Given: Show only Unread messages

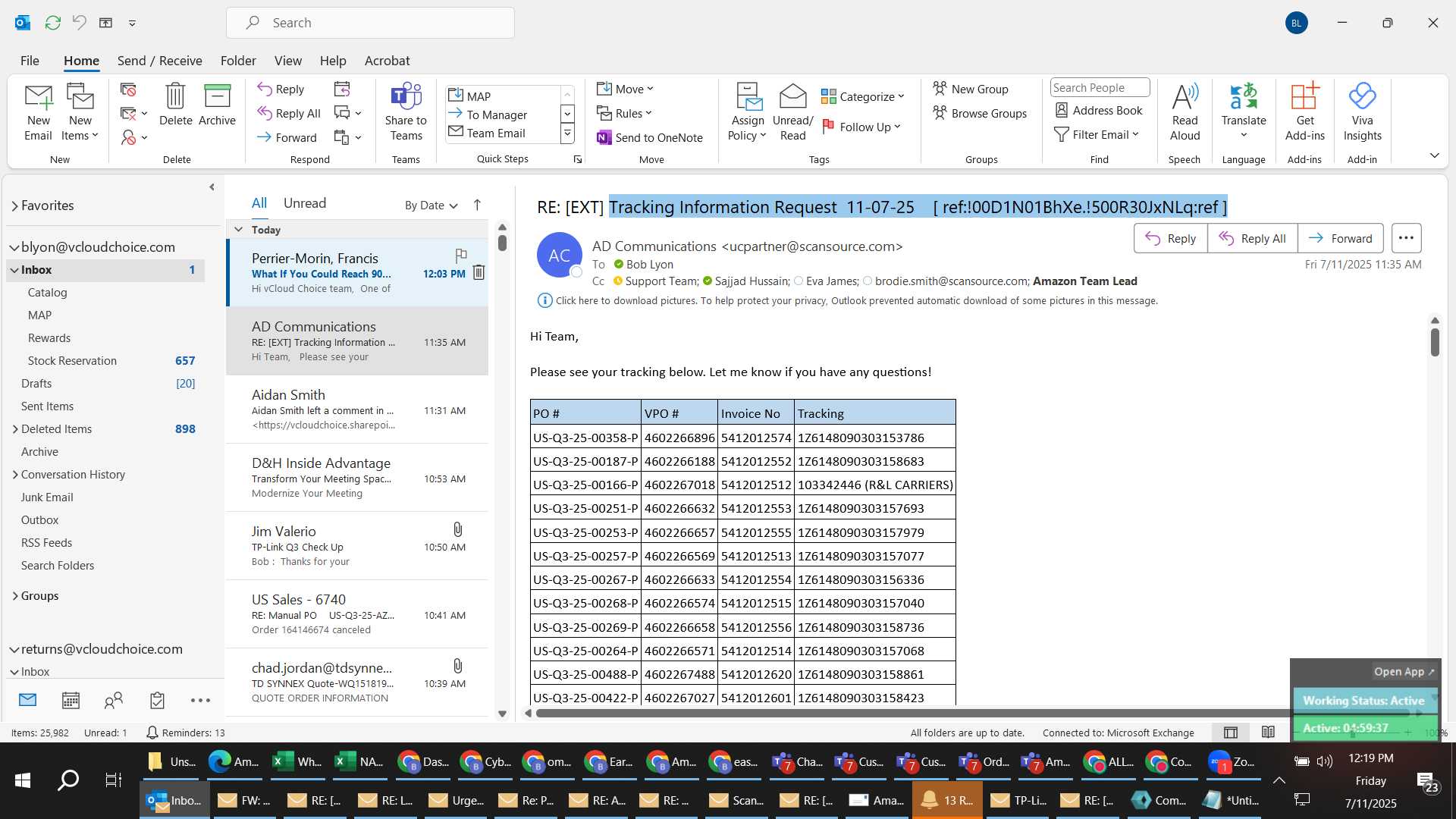Looking at the screenshot, I should pos(305,202).
